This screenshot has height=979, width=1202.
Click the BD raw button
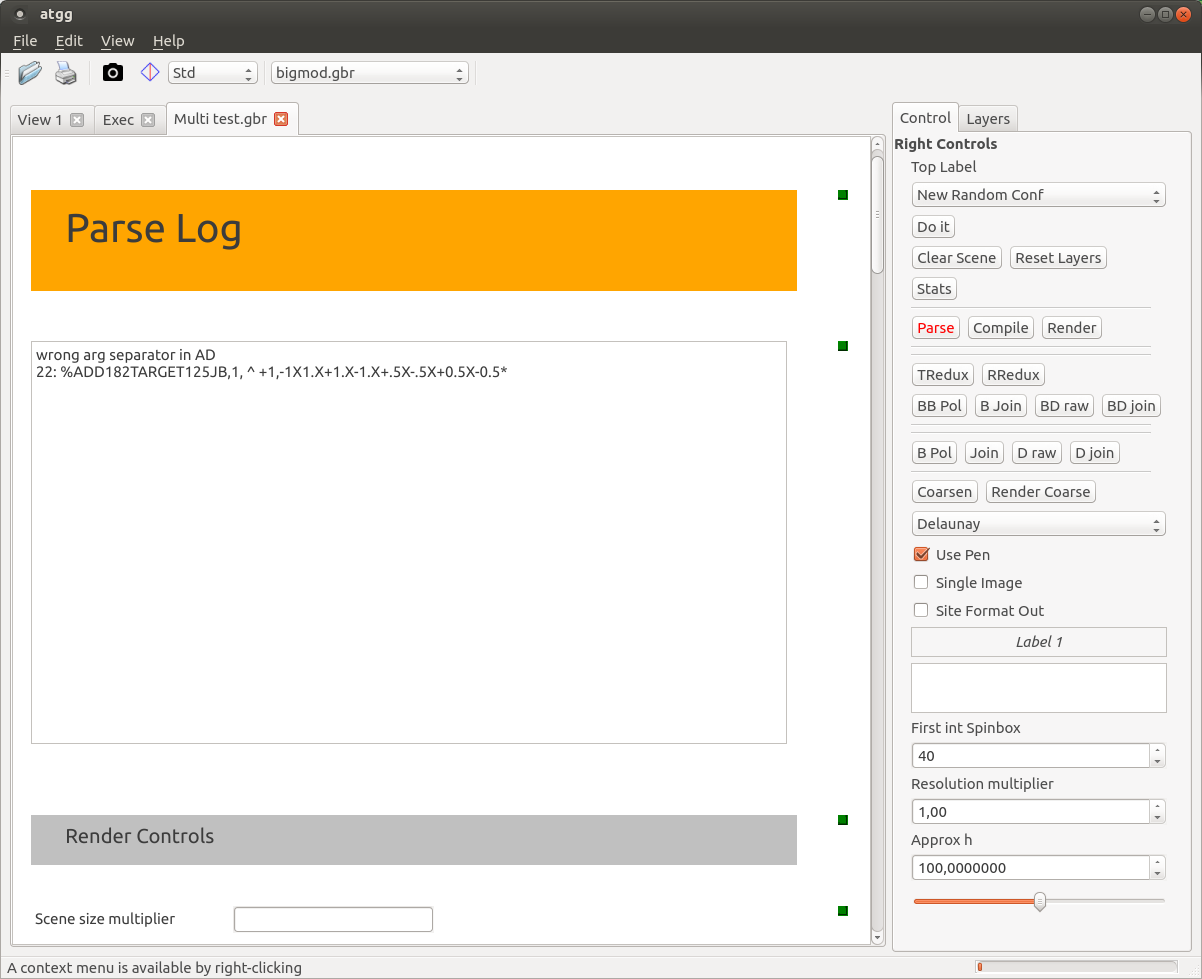click(x=1064, y=406)
